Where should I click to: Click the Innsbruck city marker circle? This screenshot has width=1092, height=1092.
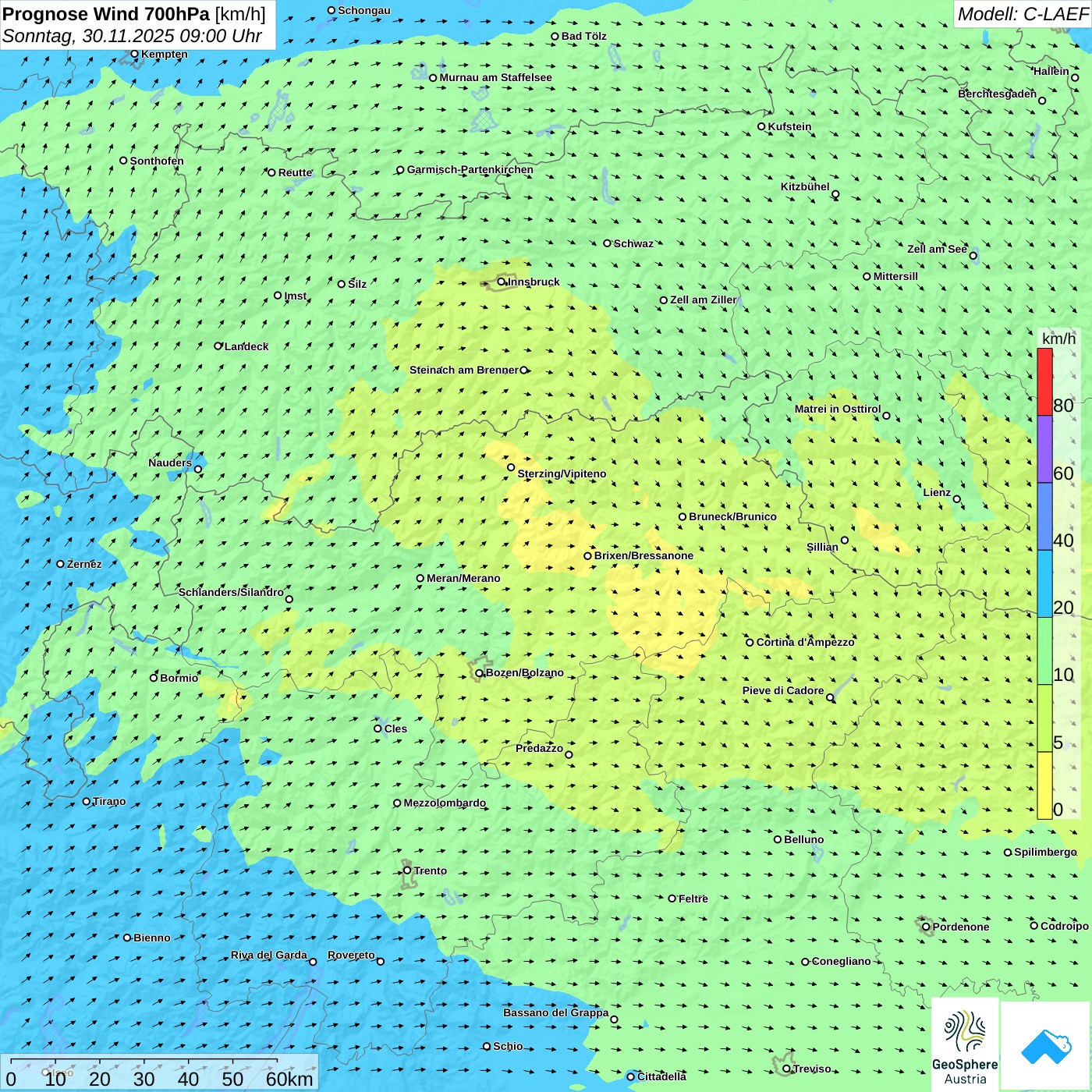point(502,282)
